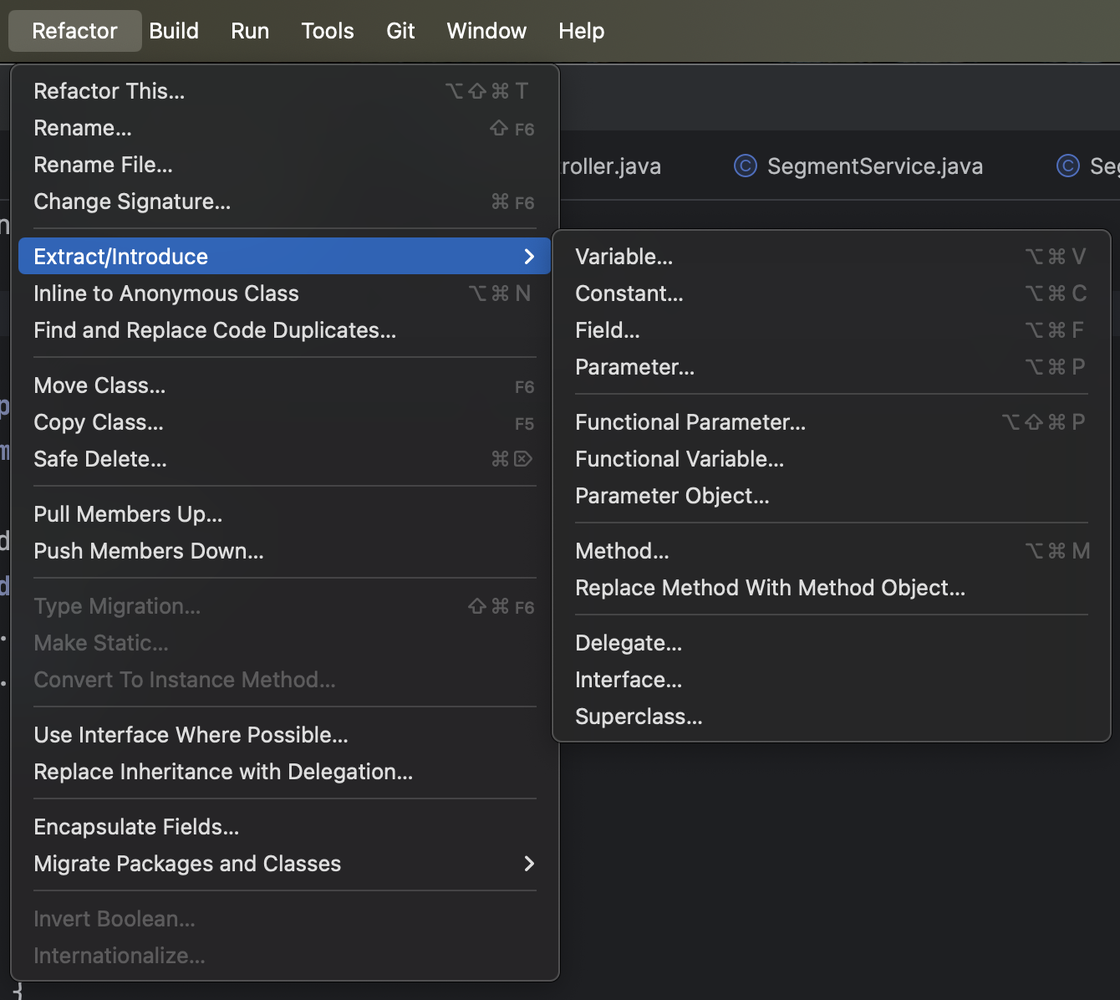Choose Refactor This... menu entry
This screenshot has height=1000, width=1120.
click(284, 91)
